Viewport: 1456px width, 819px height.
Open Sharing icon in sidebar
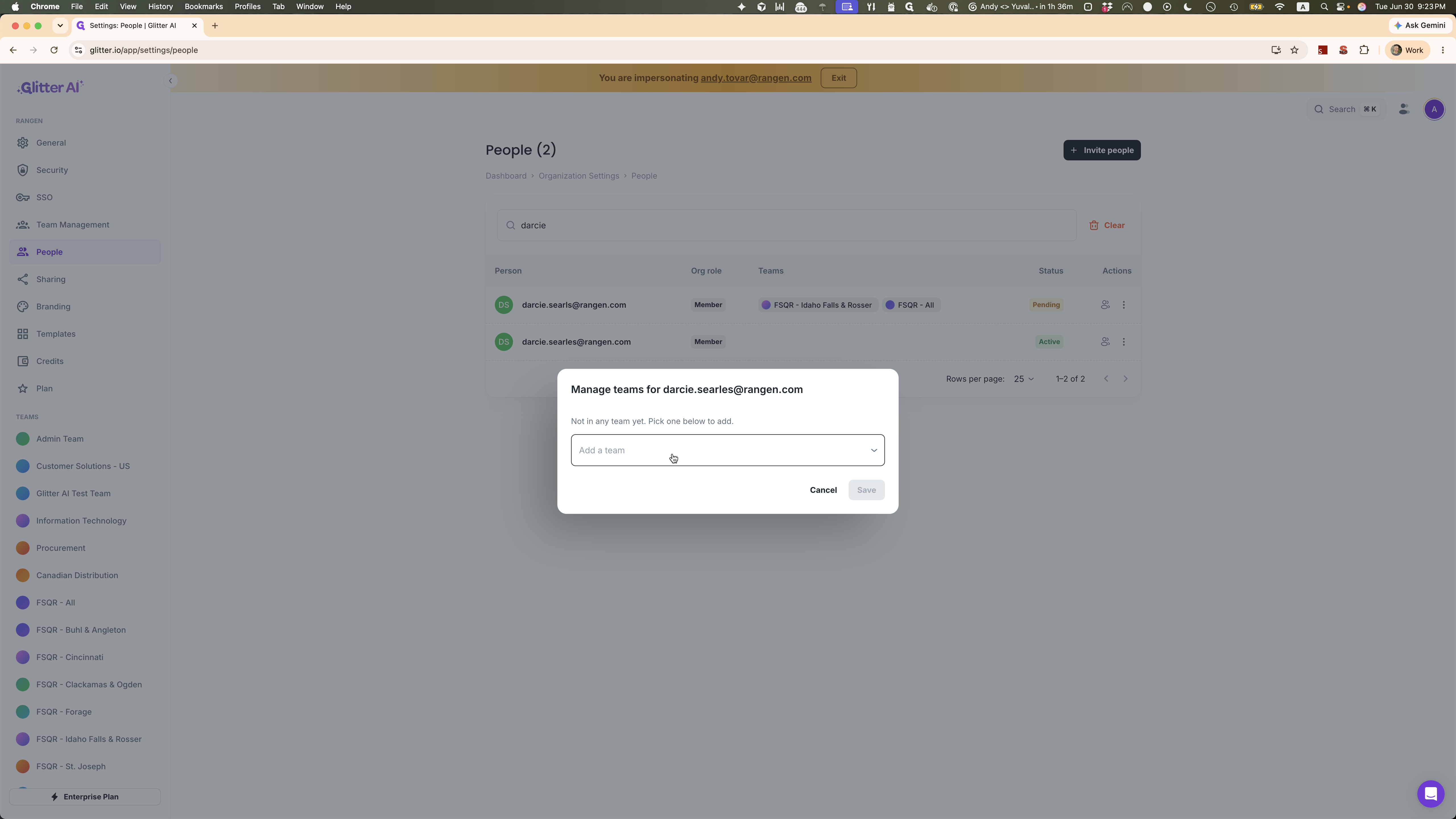[23, 279]
